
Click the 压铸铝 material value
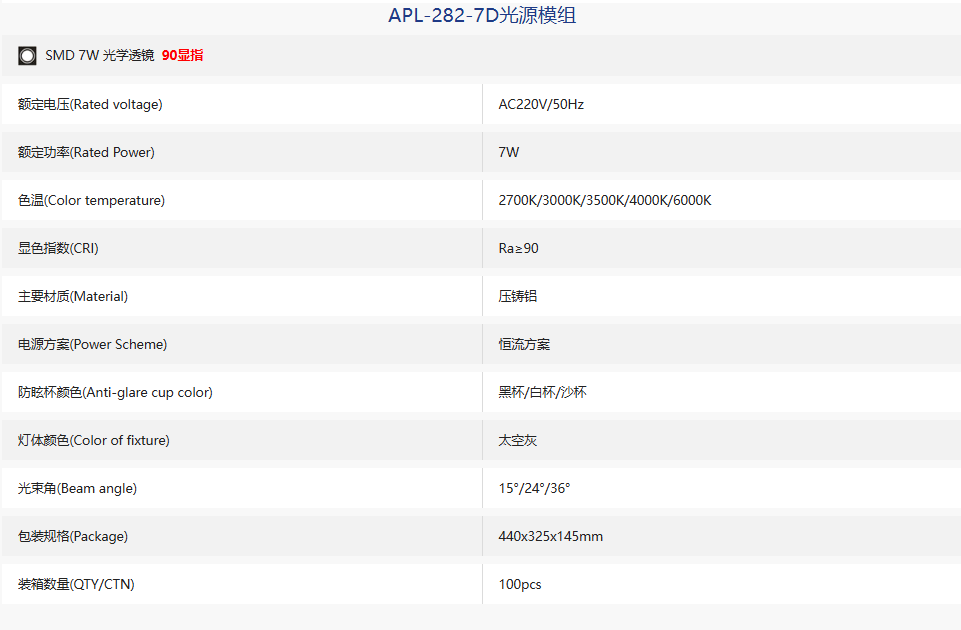click(518, 297)
